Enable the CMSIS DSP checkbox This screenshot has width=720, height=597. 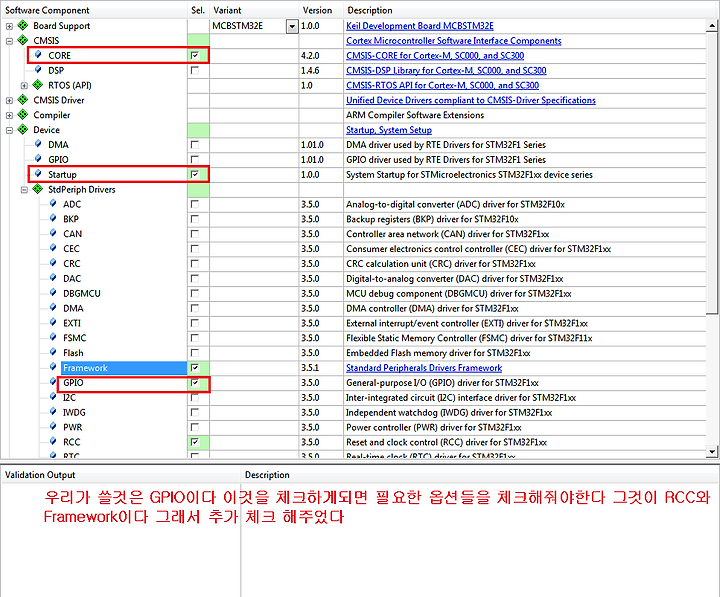click(195, 70)
